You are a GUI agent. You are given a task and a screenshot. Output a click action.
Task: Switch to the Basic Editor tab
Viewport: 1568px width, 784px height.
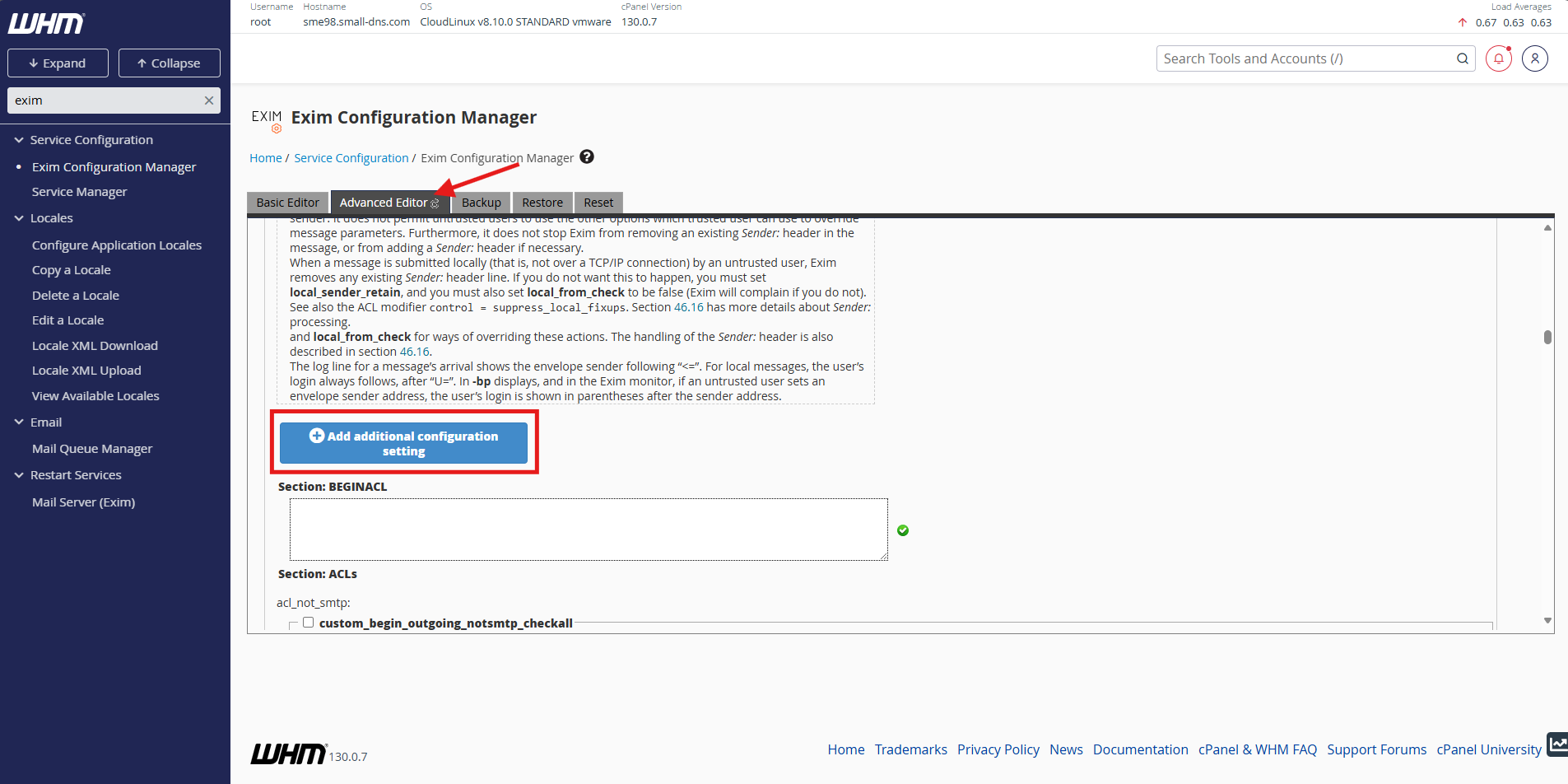(288, 203)
